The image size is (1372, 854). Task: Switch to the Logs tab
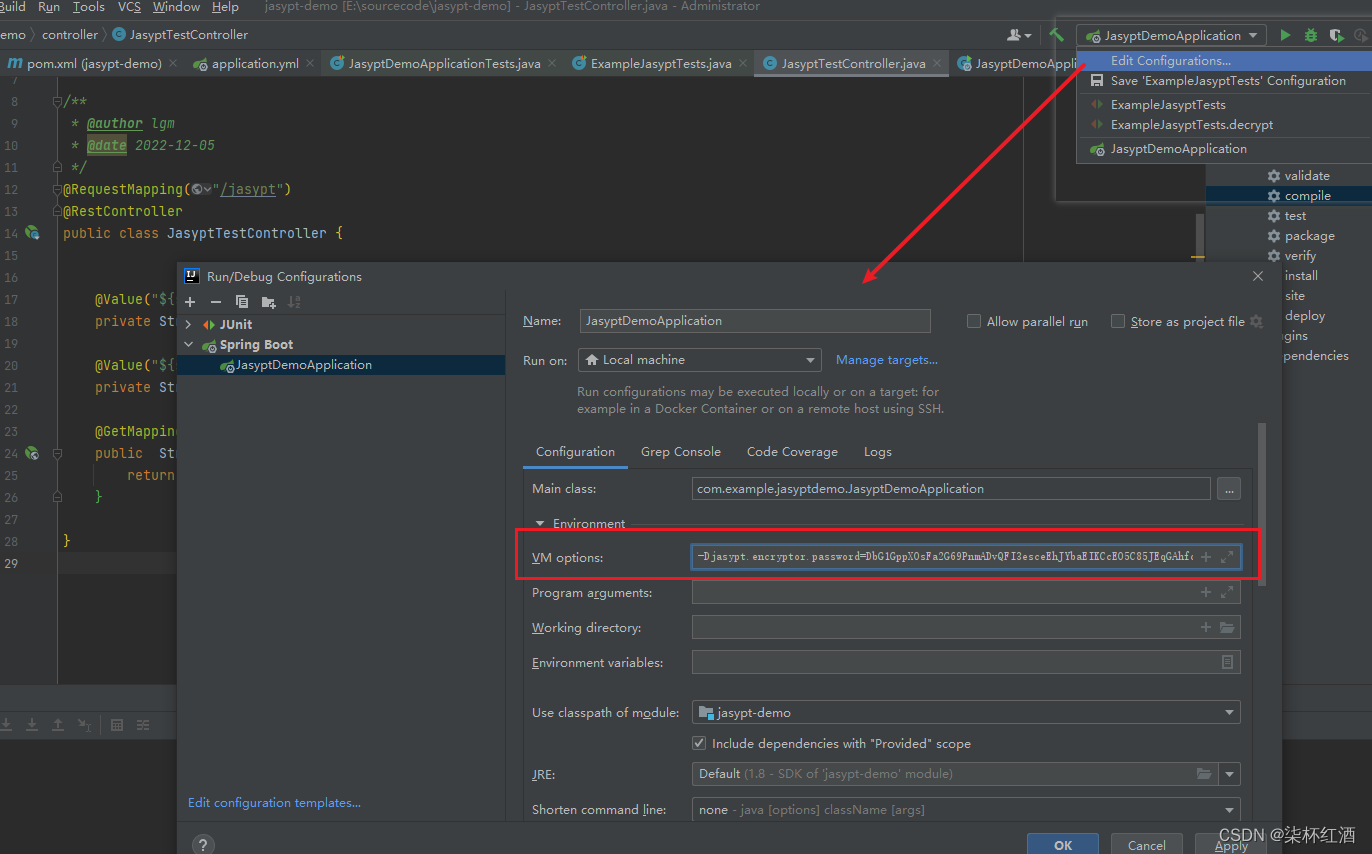878,452
